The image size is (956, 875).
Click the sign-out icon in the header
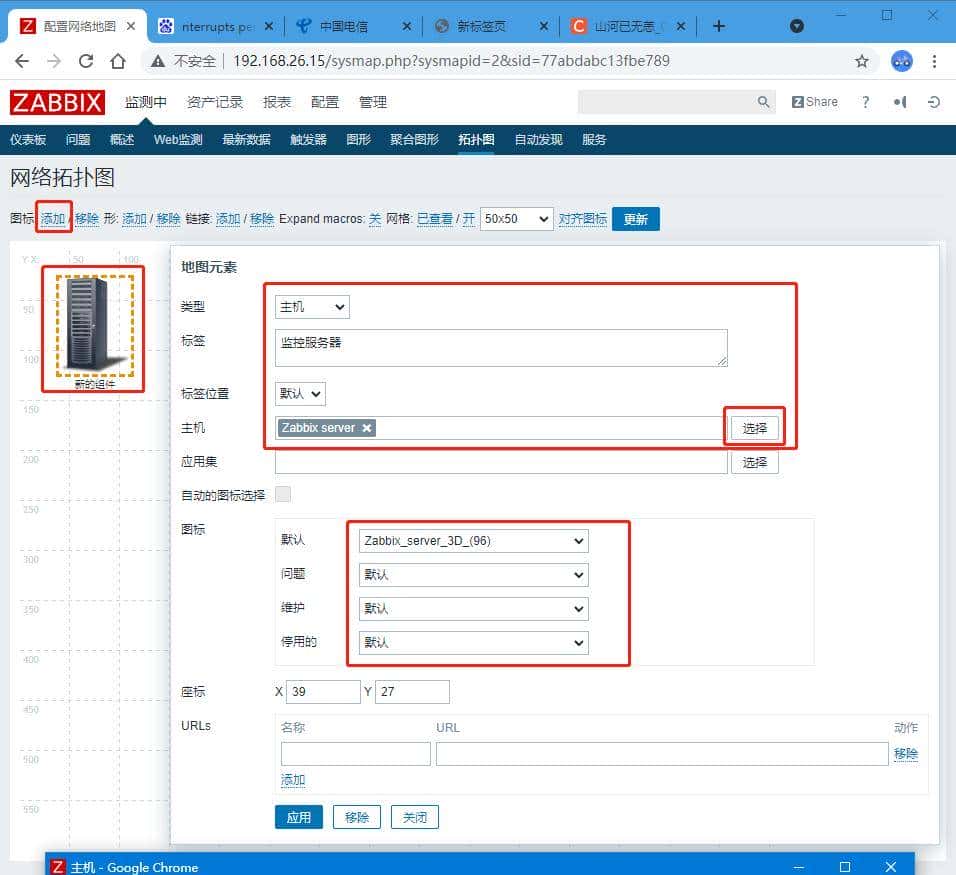click(932, 101)
